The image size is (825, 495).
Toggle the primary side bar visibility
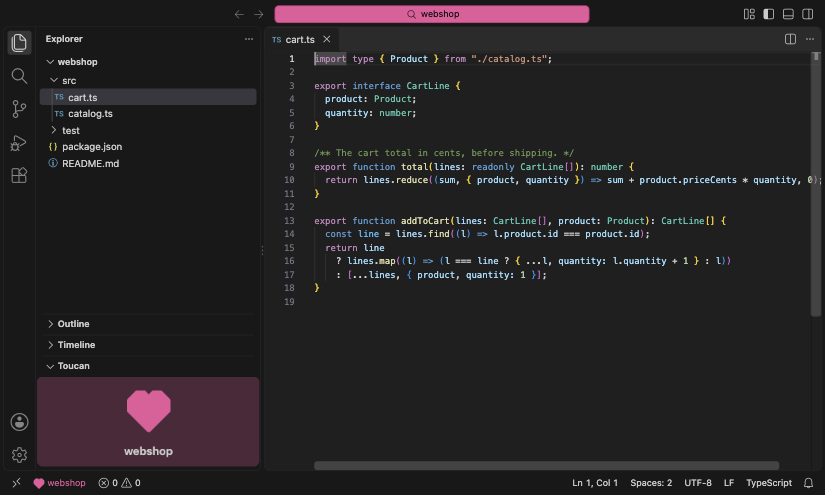(x=769, y=14)
